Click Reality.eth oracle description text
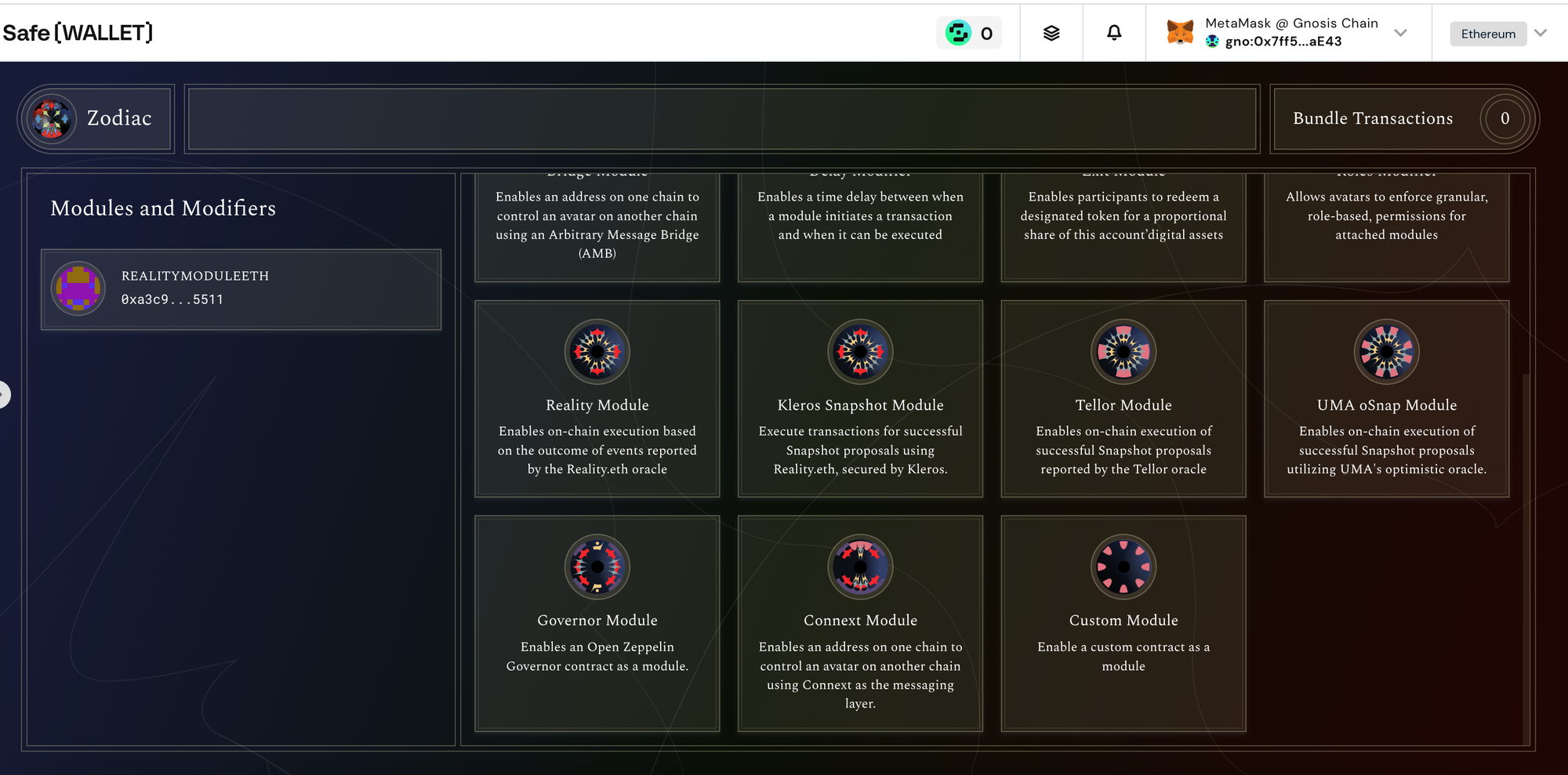This screenshot has height=775, width=1568. pos(597,450)
